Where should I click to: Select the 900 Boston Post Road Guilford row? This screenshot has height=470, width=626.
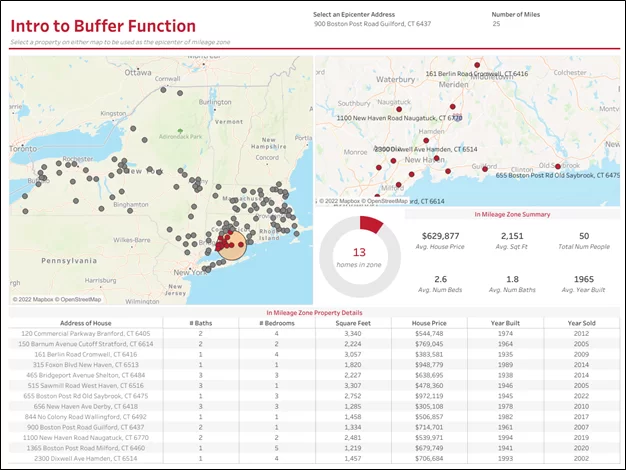tap(314, 427)
